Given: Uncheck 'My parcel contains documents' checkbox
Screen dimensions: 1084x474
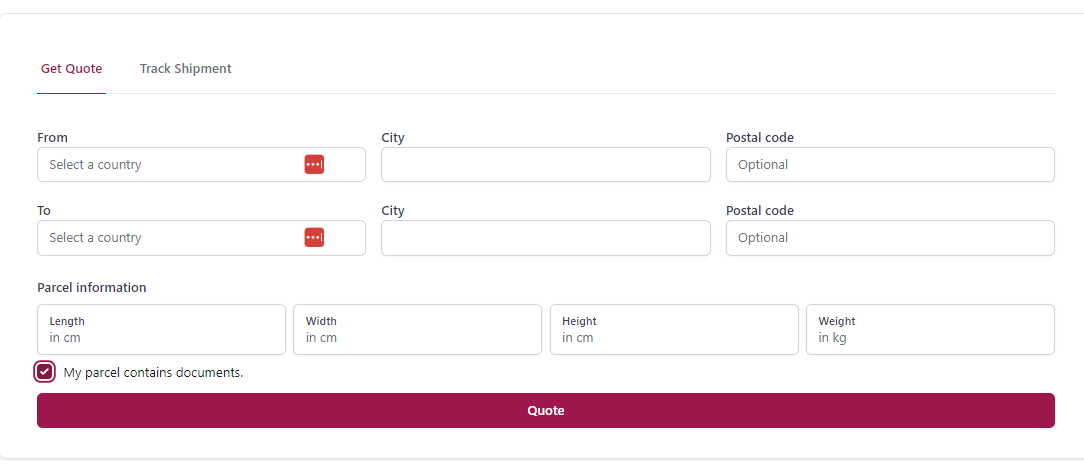Looking at the screenshot, I should pyautogui.click(x=44, y=372).
